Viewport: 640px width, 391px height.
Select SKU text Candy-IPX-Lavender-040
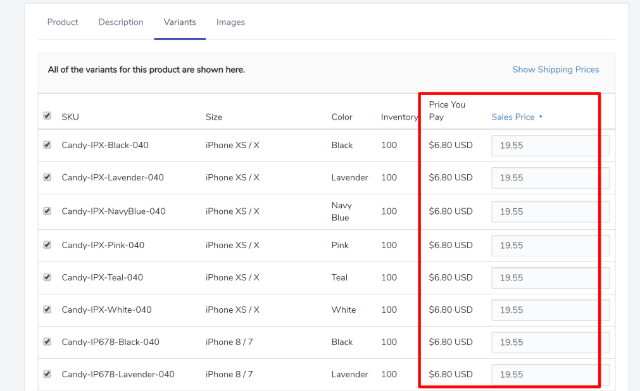113,177
